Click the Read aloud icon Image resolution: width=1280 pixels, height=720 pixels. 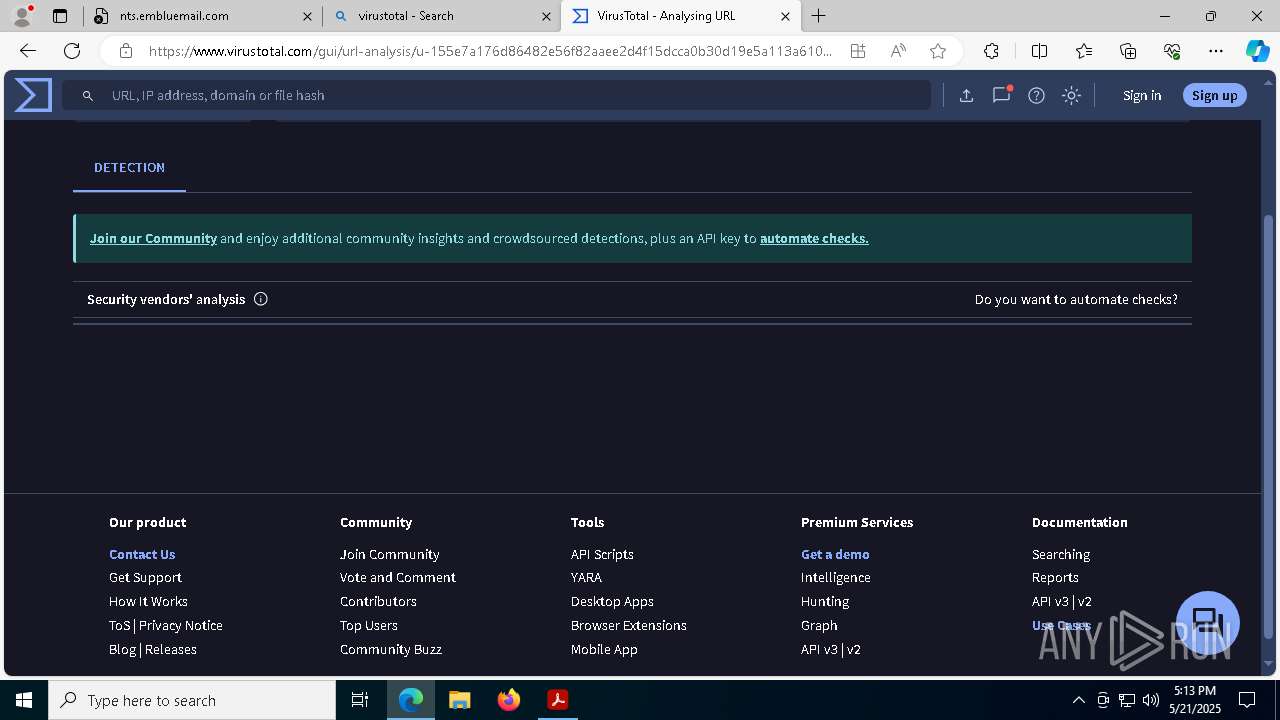(898, 51)
